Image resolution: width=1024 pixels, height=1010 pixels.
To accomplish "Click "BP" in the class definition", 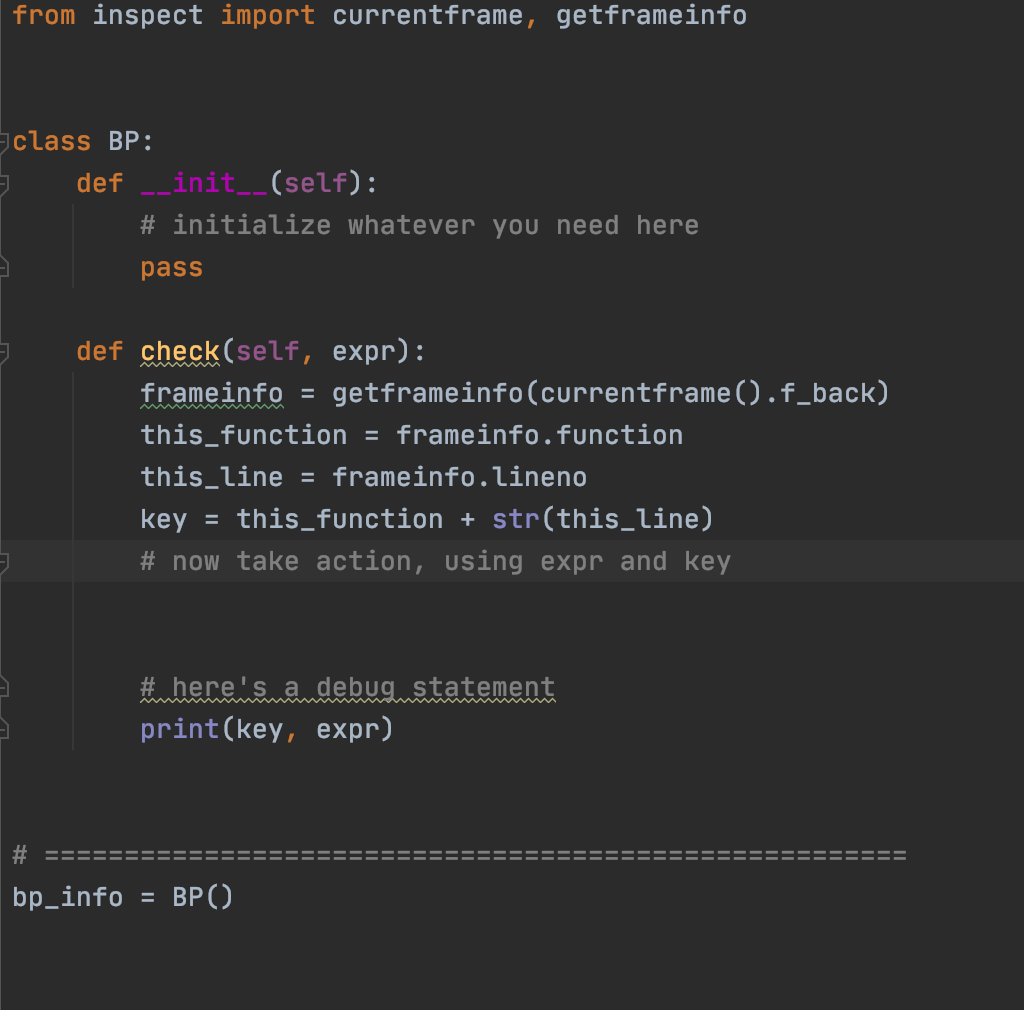I will click(x=124, y=141).
